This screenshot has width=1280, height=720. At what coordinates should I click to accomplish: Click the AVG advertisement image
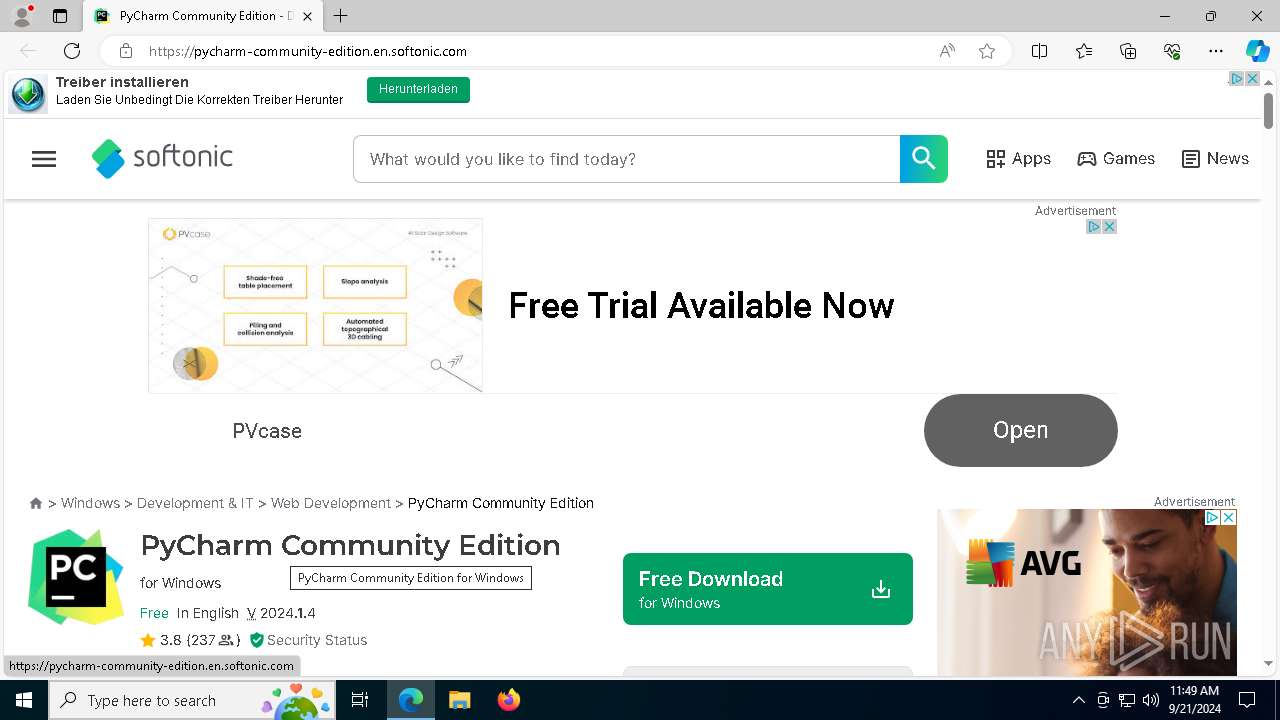1086,592
